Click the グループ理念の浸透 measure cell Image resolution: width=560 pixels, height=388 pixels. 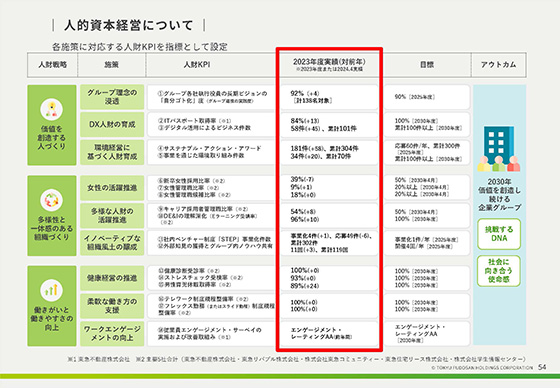coord(112,97)
